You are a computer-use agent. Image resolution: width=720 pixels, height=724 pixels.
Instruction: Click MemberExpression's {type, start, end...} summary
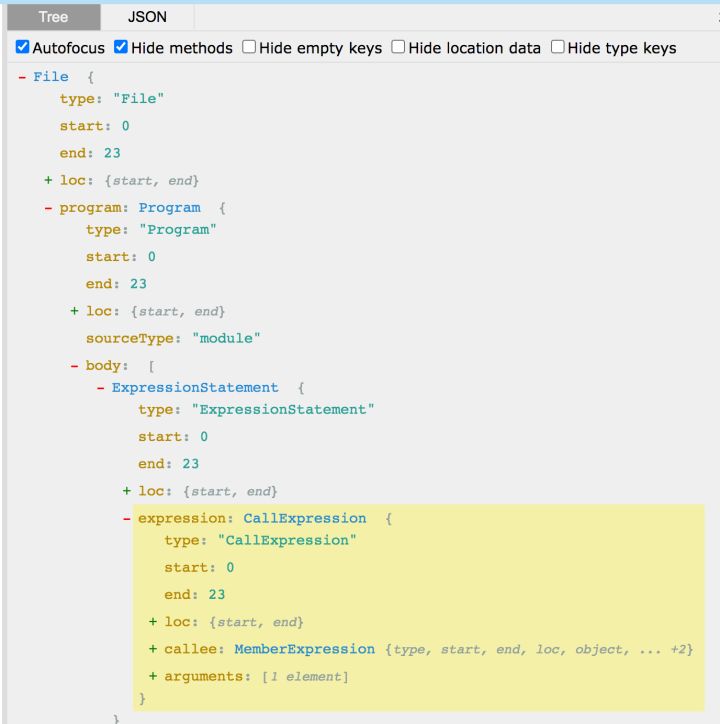(539, 650)
